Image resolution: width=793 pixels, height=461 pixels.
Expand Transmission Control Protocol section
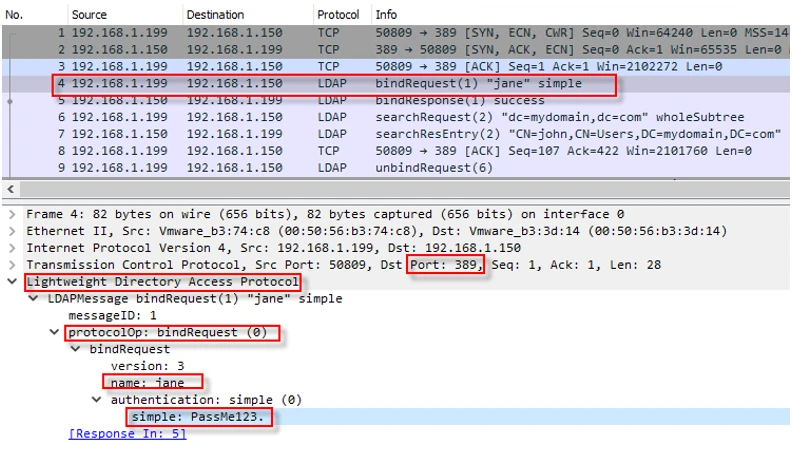[x=12, y=265]
